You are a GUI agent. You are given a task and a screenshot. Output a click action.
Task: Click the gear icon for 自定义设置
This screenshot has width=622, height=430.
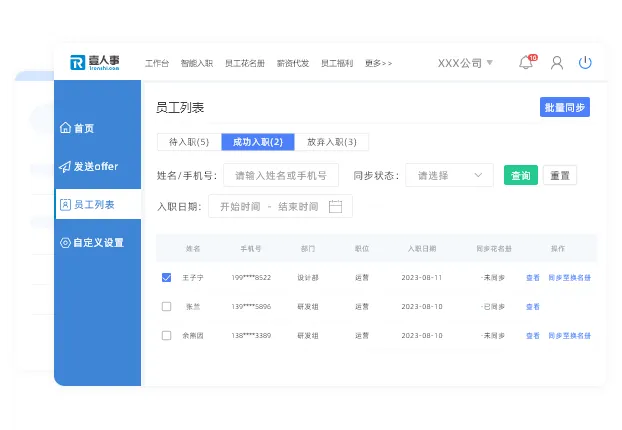pyautogui.click(x=65, y=243)
